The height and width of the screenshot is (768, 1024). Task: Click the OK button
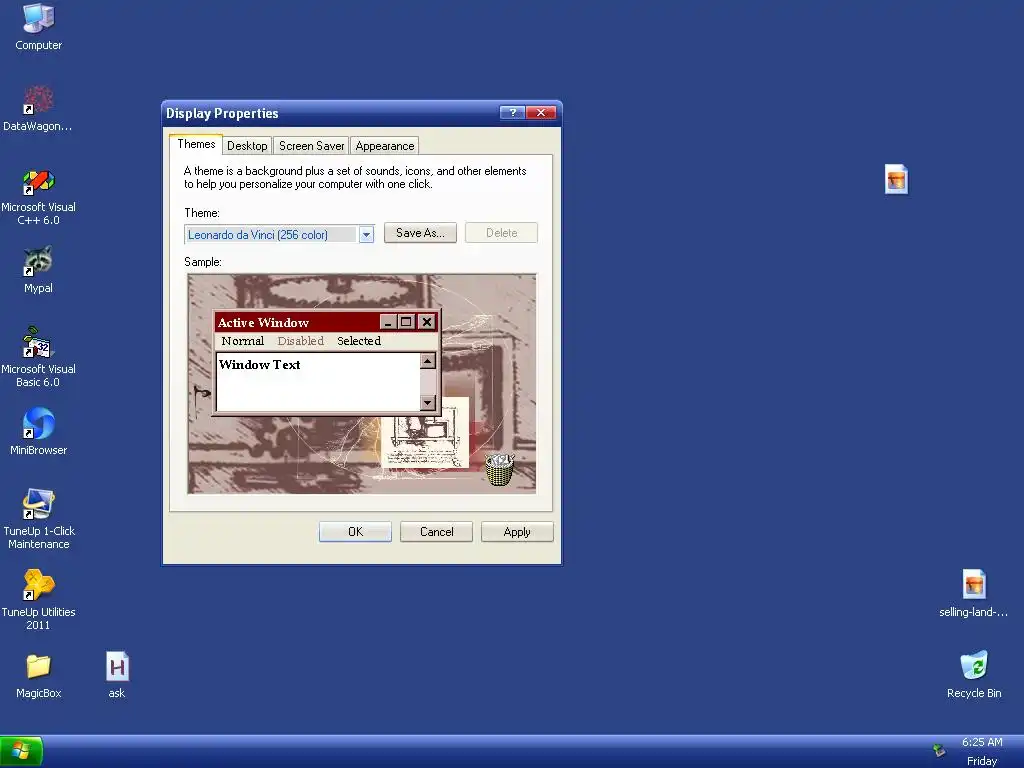[x=355, y=532]
